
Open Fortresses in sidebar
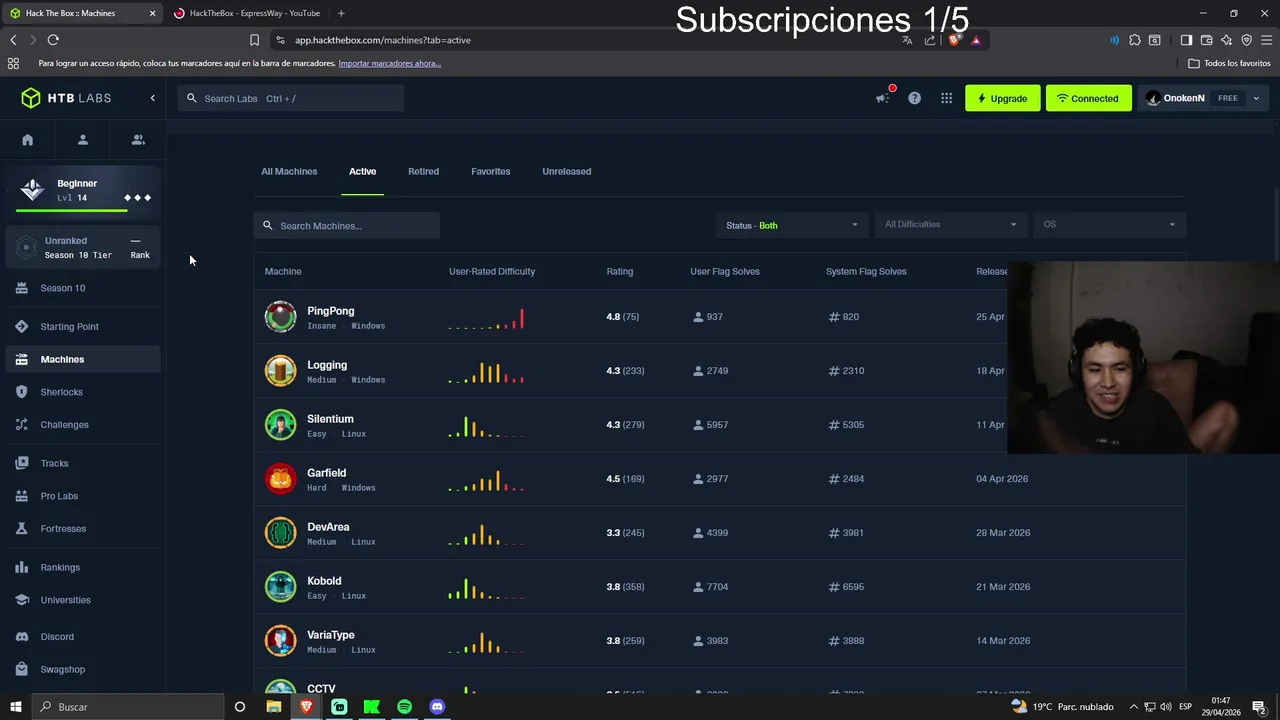[82, 529]
